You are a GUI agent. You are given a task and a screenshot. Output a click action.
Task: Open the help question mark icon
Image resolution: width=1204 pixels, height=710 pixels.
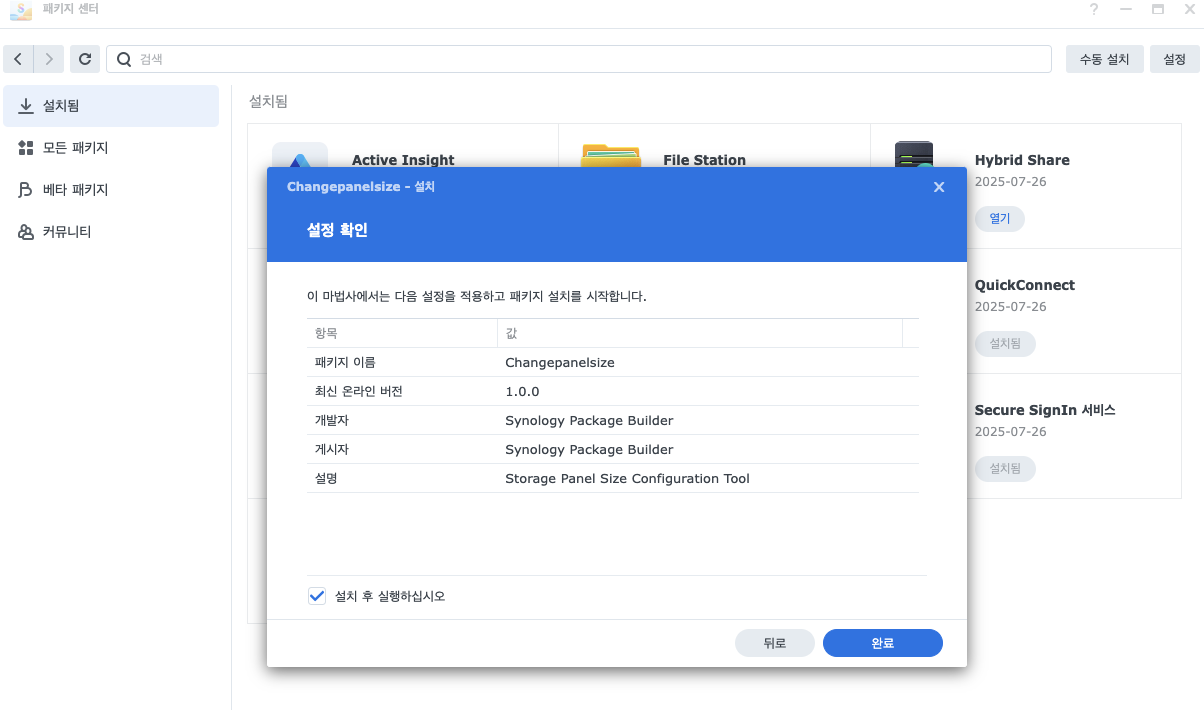click(x=1094, y=10)
